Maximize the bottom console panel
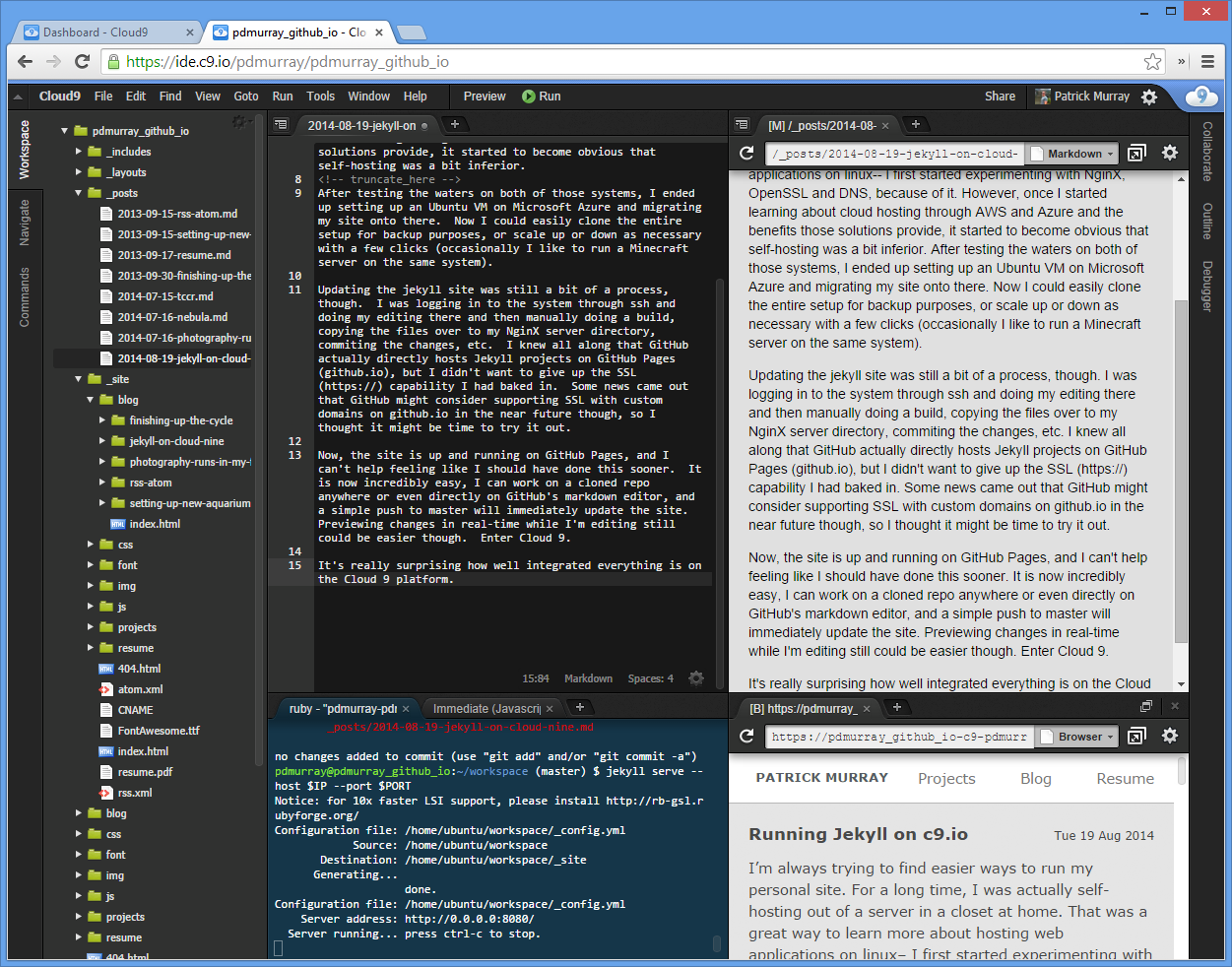Screen dimensions: 1232x967 tap(1146, 706)
